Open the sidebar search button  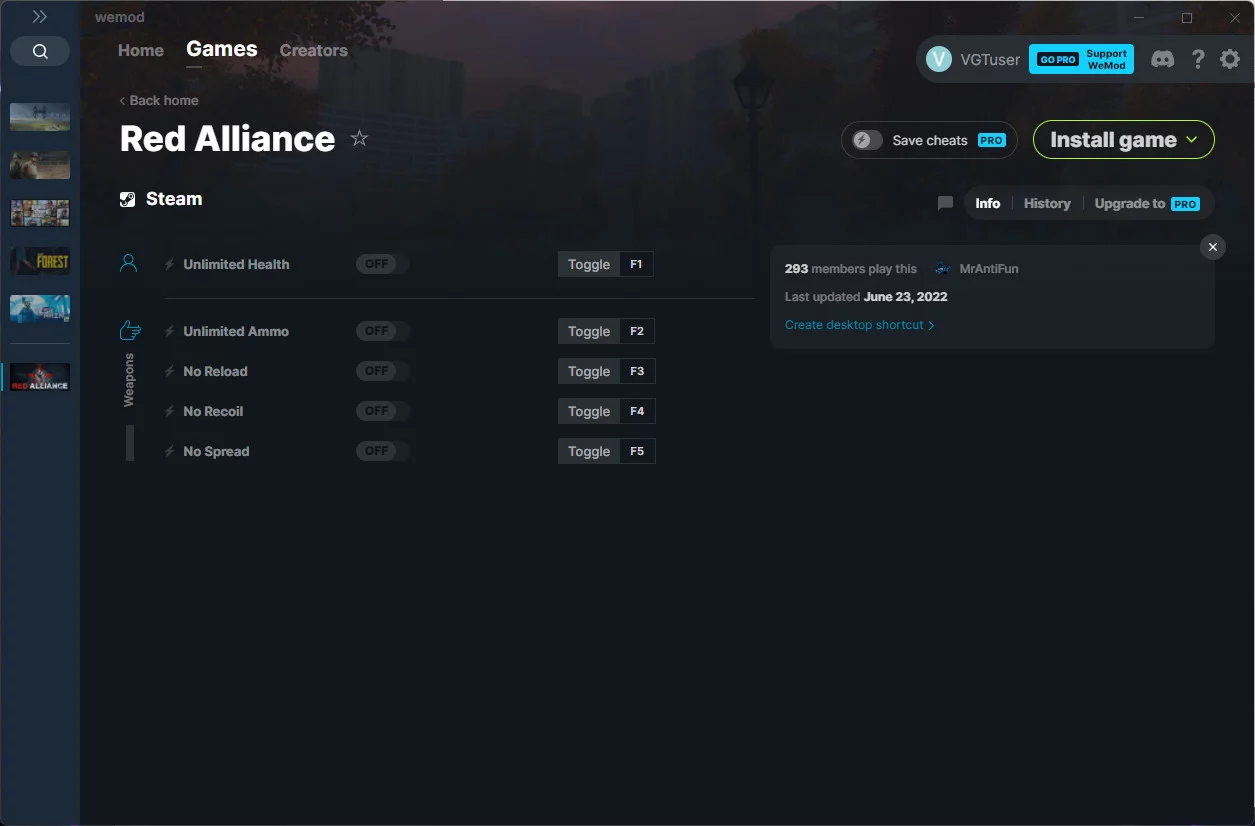point(40,51)
